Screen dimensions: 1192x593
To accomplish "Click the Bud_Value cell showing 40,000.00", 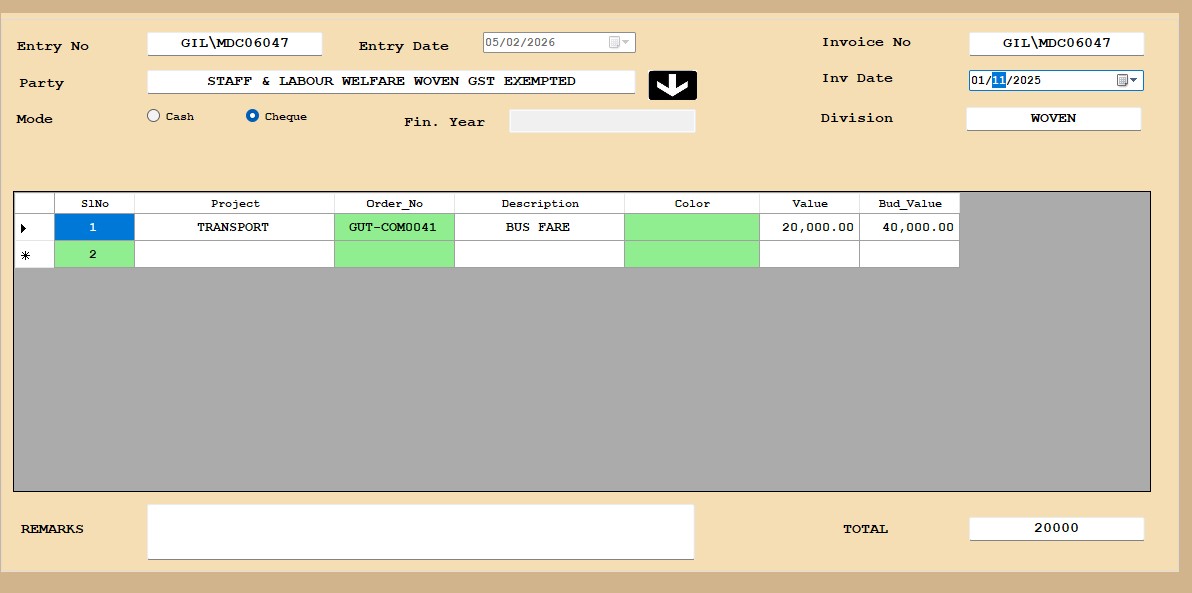I will [x=909, y=228].
